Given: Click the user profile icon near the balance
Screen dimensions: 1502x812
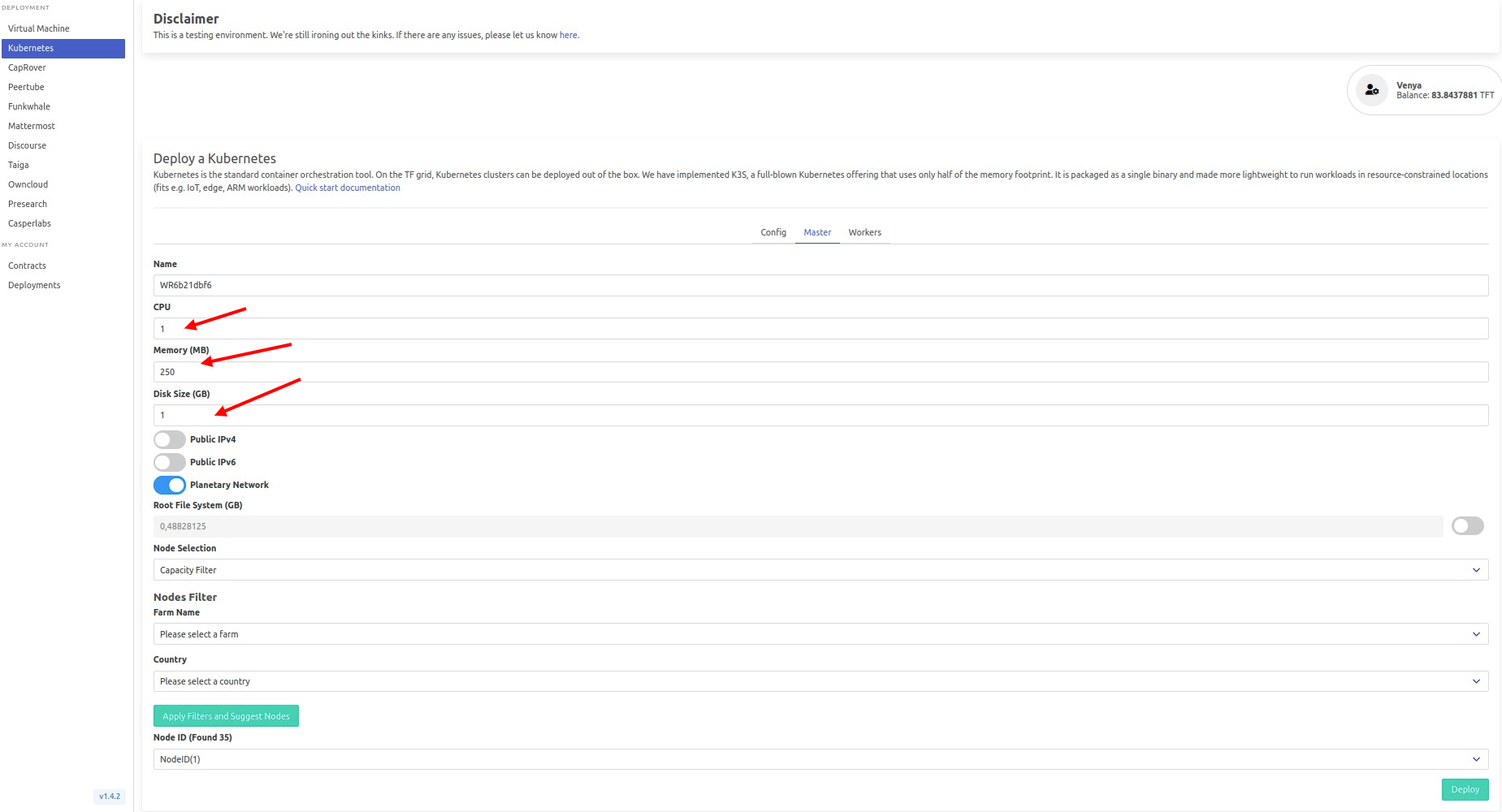Looking at the screenshot, I should tap(1372, 89).
